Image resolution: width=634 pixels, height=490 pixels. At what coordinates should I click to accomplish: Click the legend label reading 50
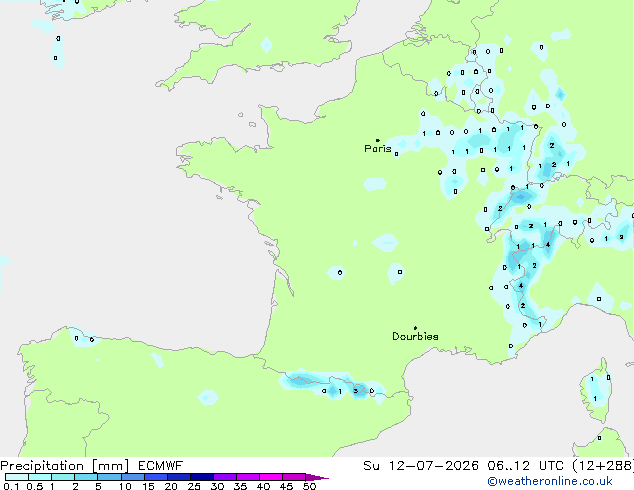[309, 486]
